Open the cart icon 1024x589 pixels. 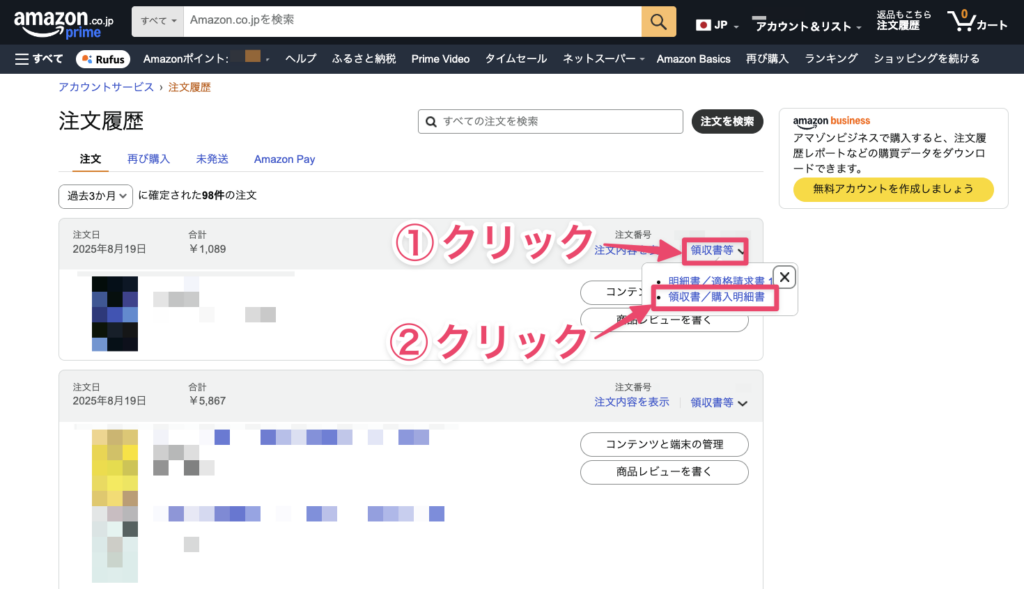(x=978, y=22)
